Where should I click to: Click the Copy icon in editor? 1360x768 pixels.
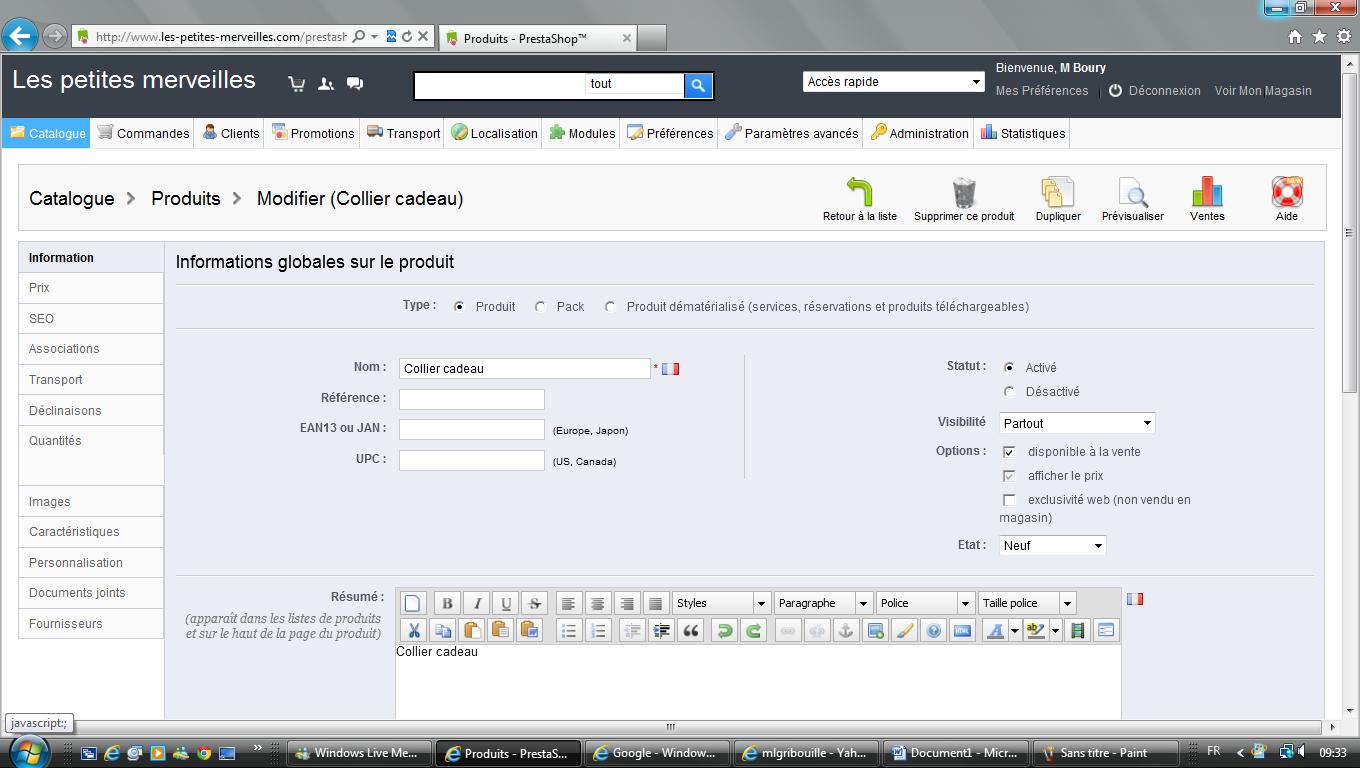pyautogui.click(x=442, y=630)
